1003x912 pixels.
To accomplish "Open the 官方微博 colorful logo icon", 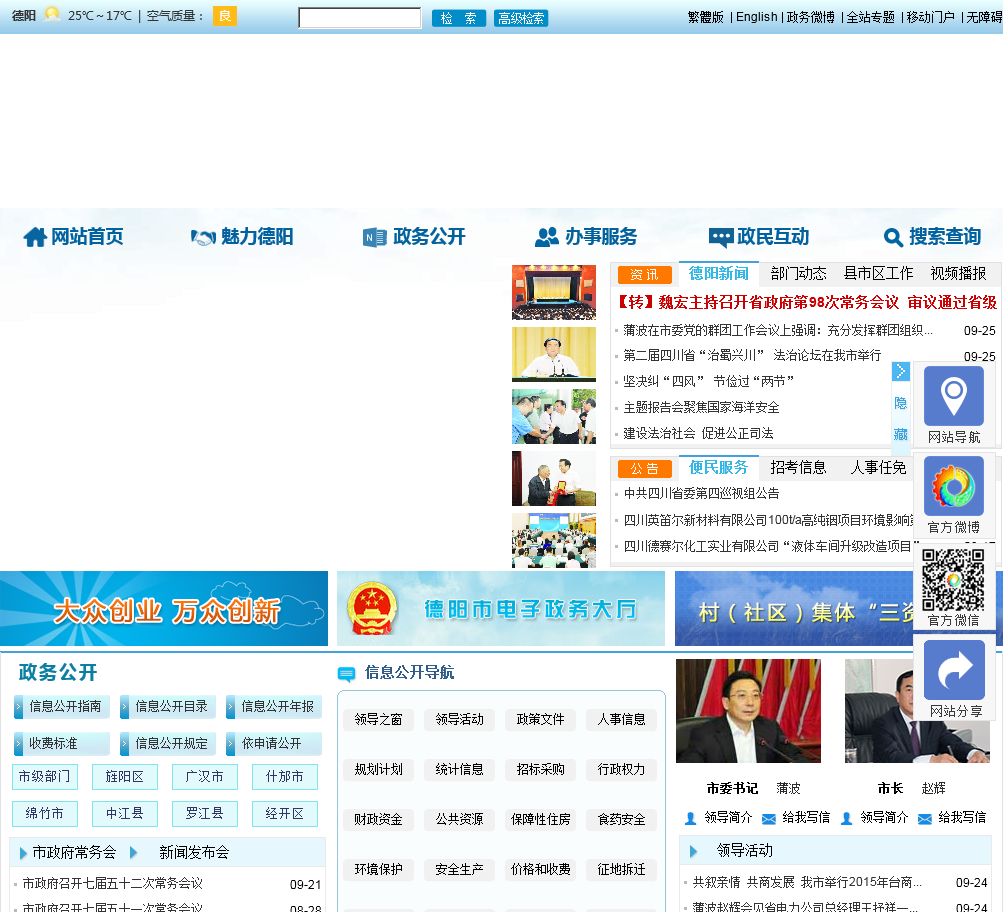I will 953,486.
